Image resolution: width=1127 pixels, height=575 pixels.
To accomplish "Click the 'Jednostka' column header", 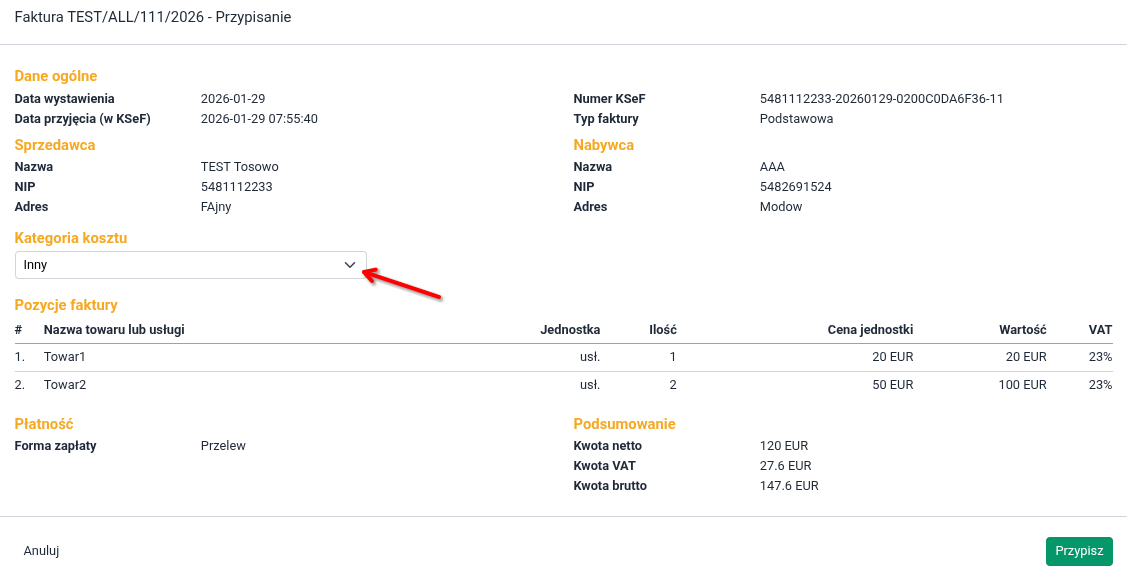I will coord(569,330).
